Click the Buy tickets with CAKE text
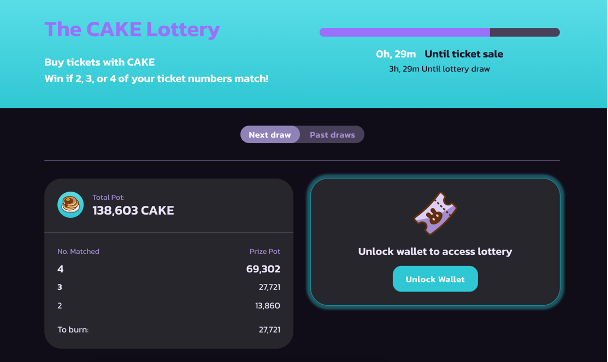Image resolution: width=608 pixels, height=362 pixels. [100, 62]
